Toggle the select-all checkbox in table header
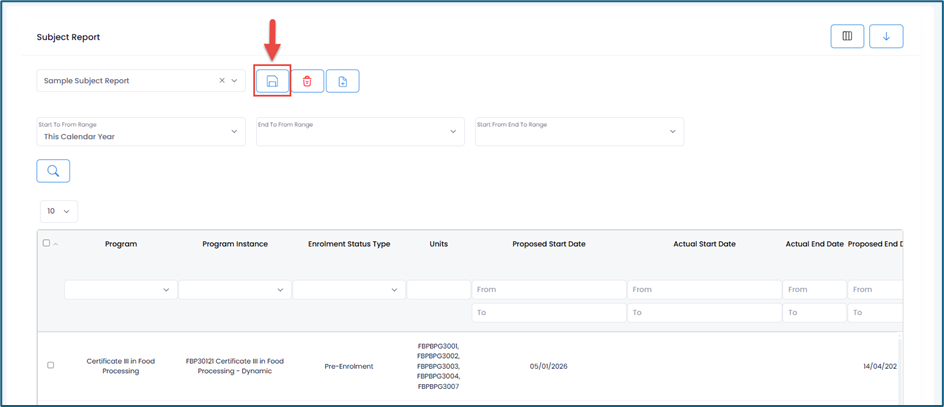944x407 pixels. pyautogui.click(x=46, y=243)
